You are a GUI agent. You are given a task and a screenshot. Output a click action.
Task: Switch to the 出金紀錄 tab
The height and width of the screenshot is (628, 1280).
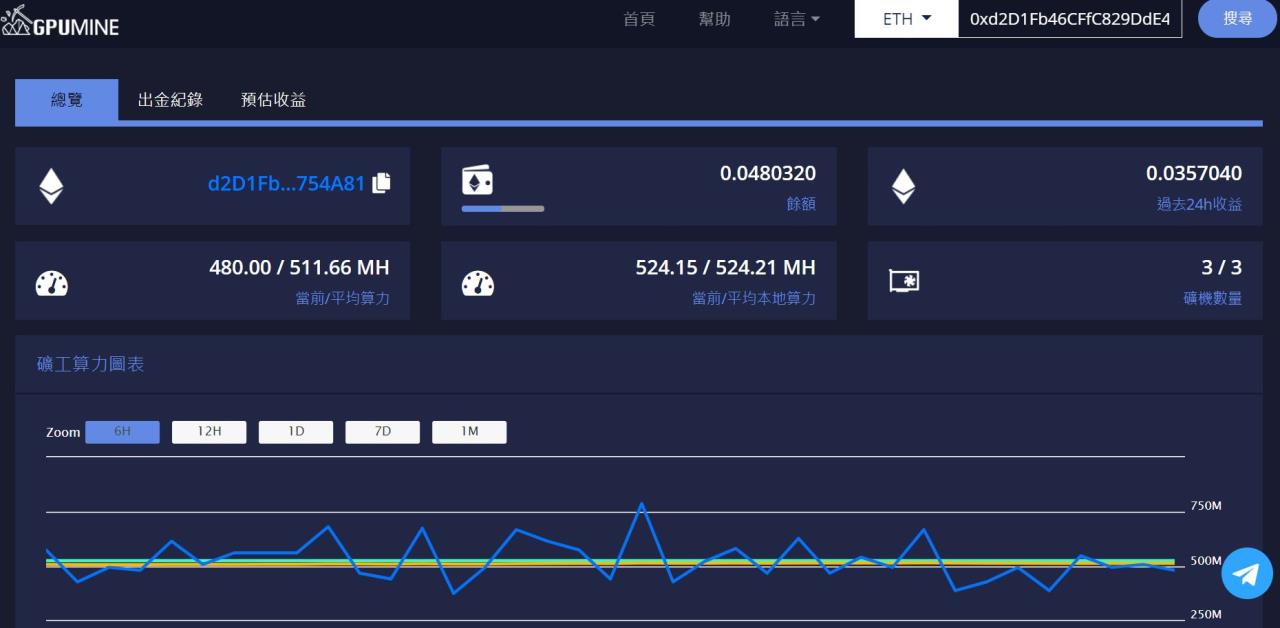170,100
